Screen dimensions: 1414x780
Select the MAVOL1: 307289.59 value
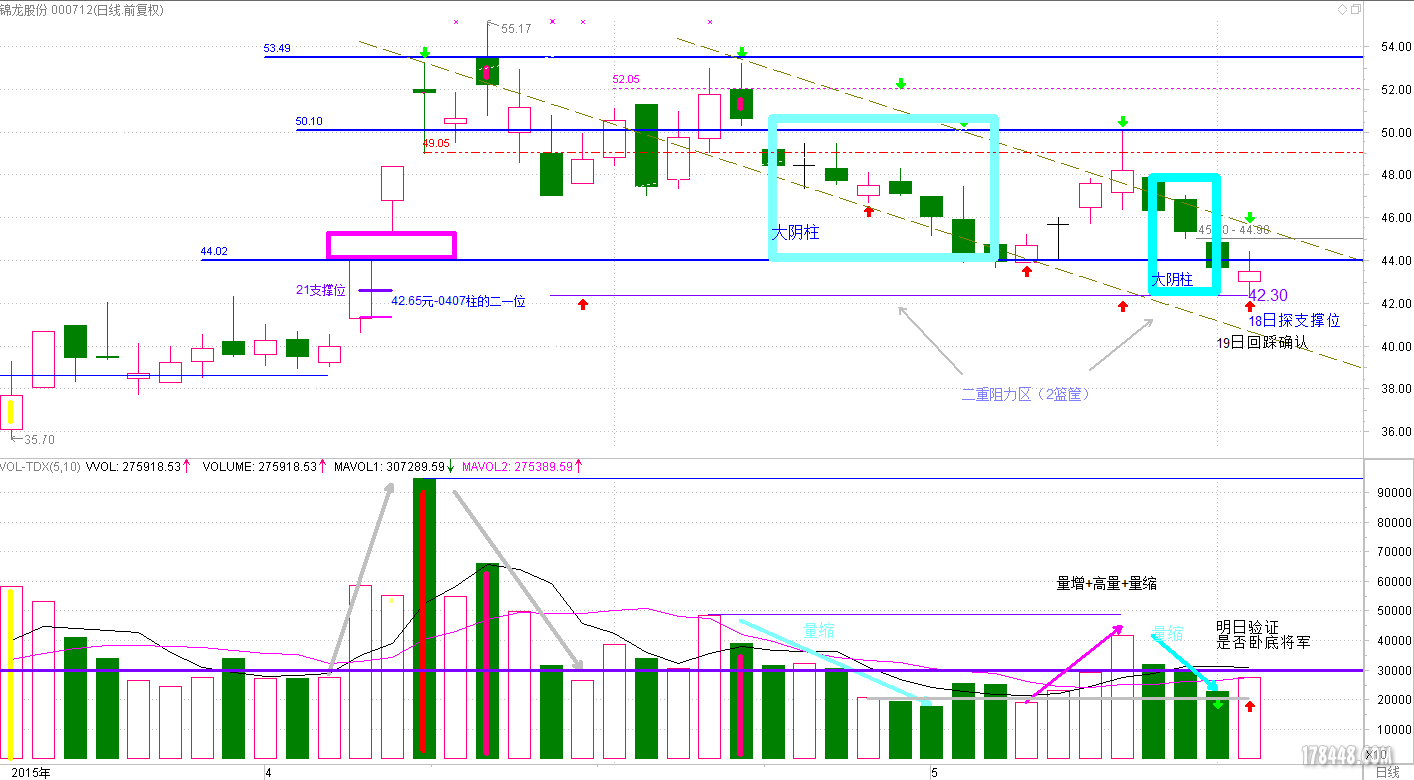(389, 466)
